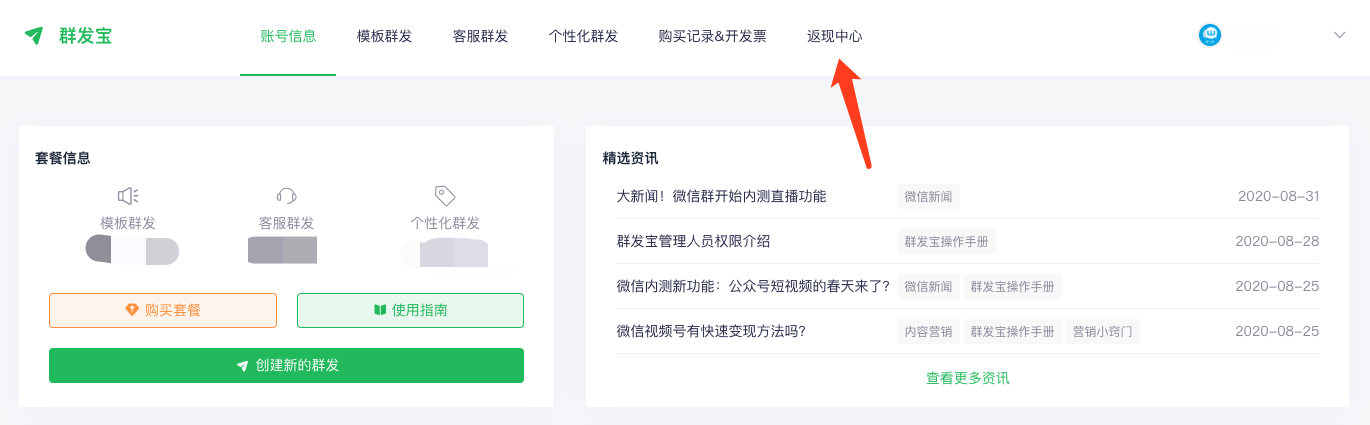Open the 客服群发 tab

pos(480,36)
